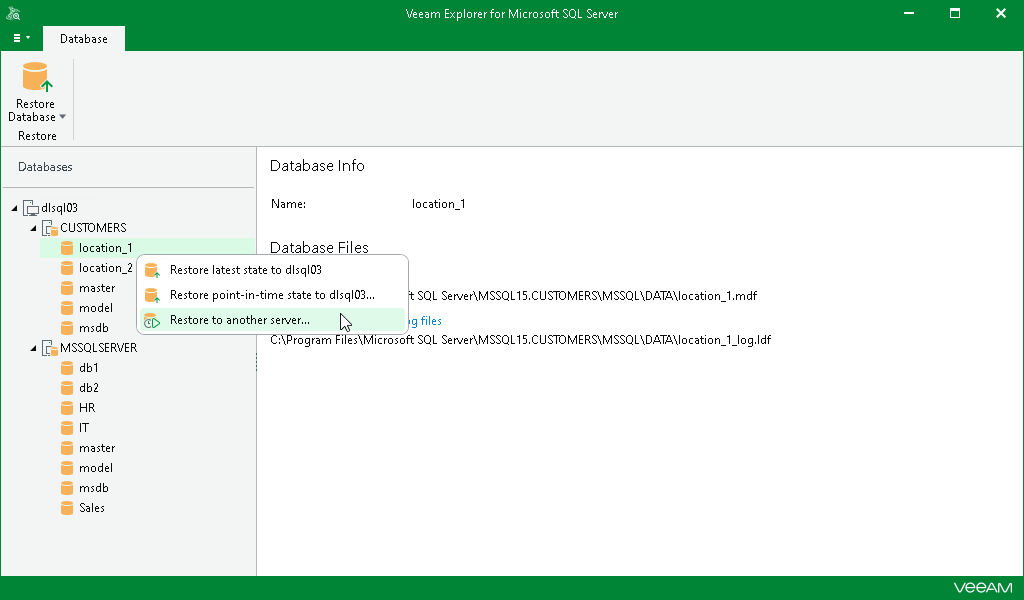
Task: Click the Sales database icon
Action: coord(68,508)
